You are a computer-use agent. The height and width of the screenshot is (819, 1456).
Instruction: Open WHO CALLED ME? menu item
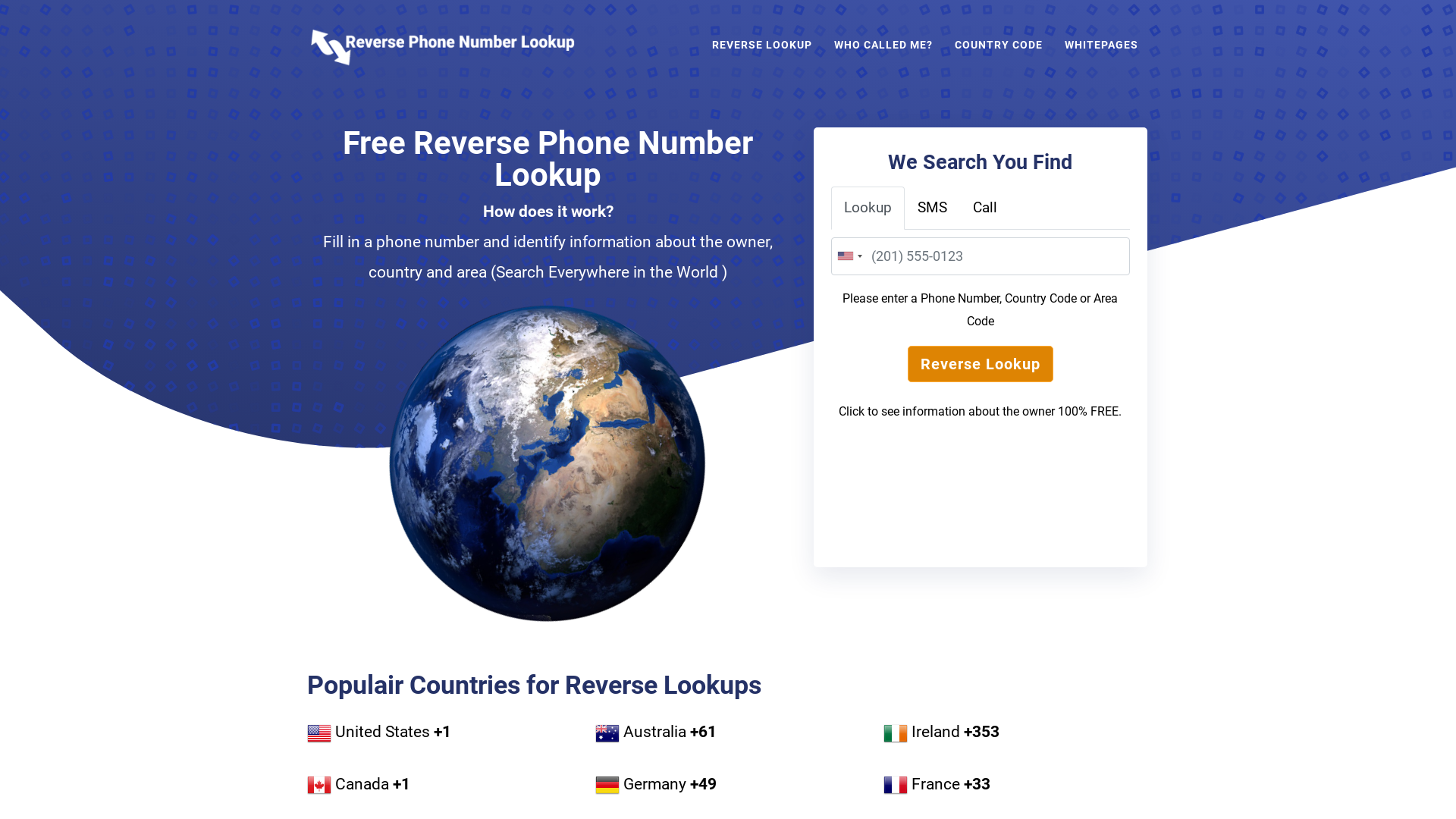click(x=883, y=45)
